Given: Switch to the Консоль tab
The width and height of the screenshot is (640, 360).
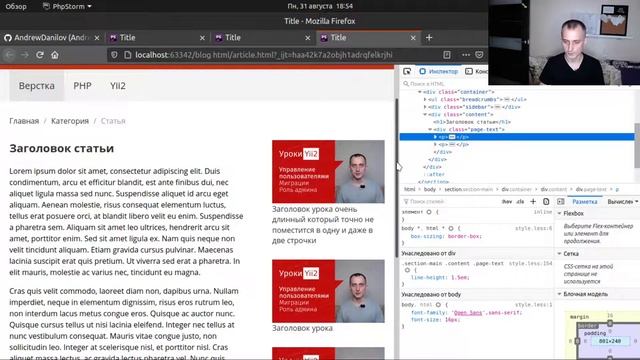Looking at the screenshot, I should pyautogui.click(x=477, y=71).
